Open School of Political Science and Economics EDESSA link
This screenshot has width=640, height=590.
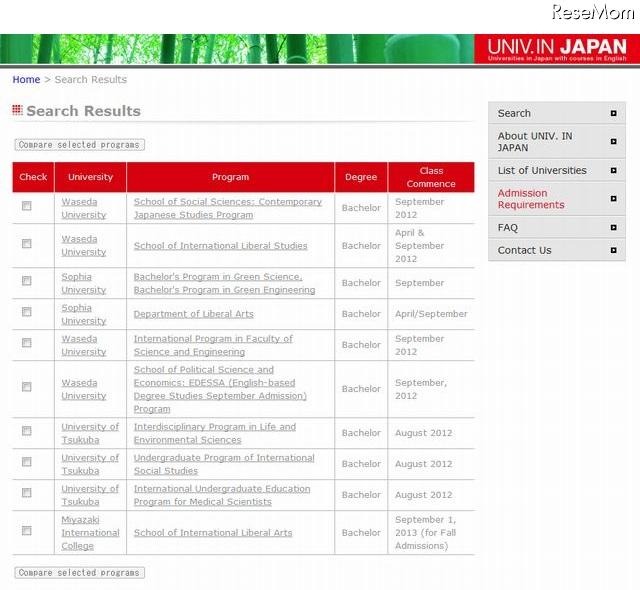coord(220,389)
